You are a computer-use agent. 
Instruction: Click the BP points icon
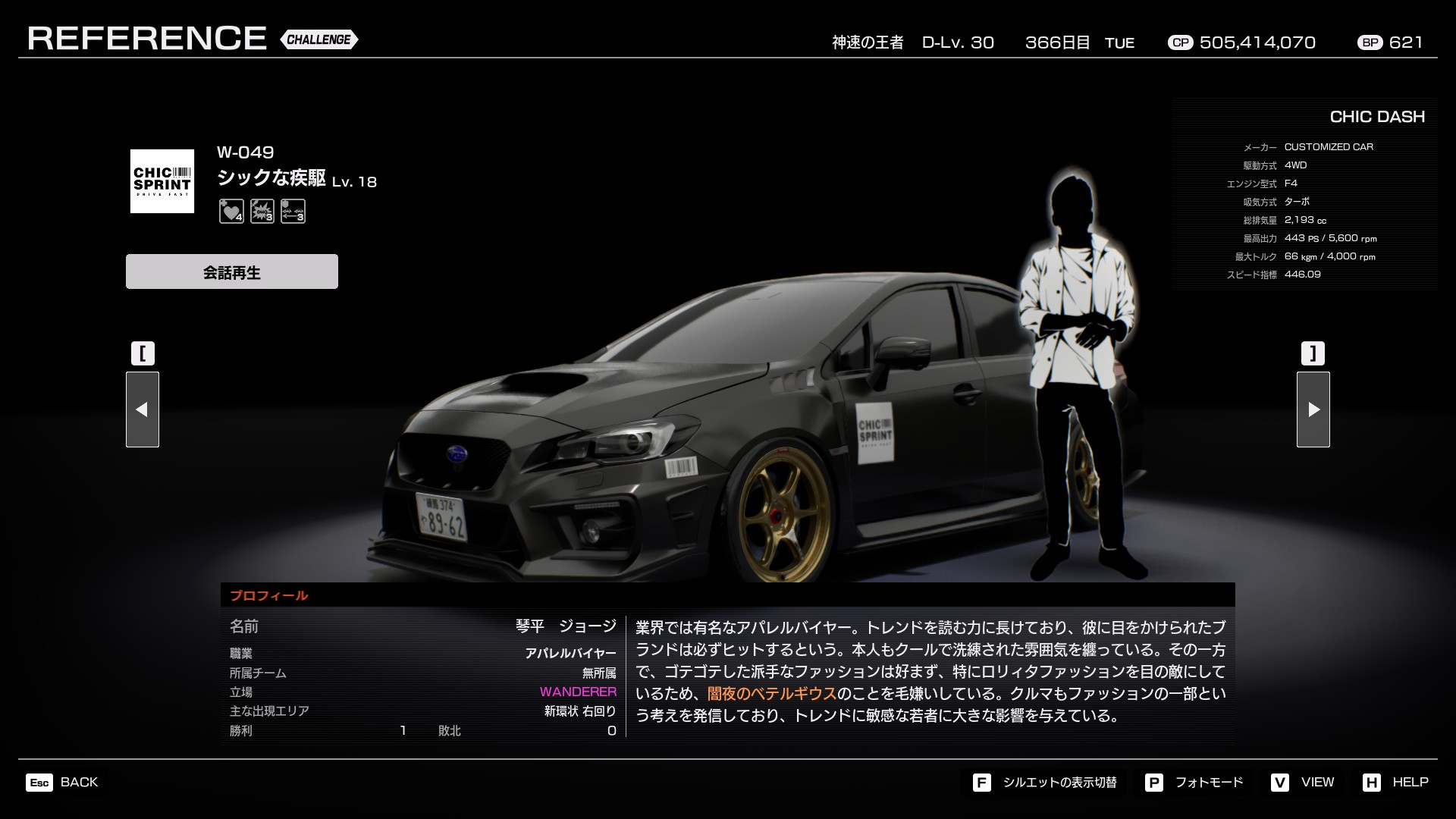coord(1370,42)
